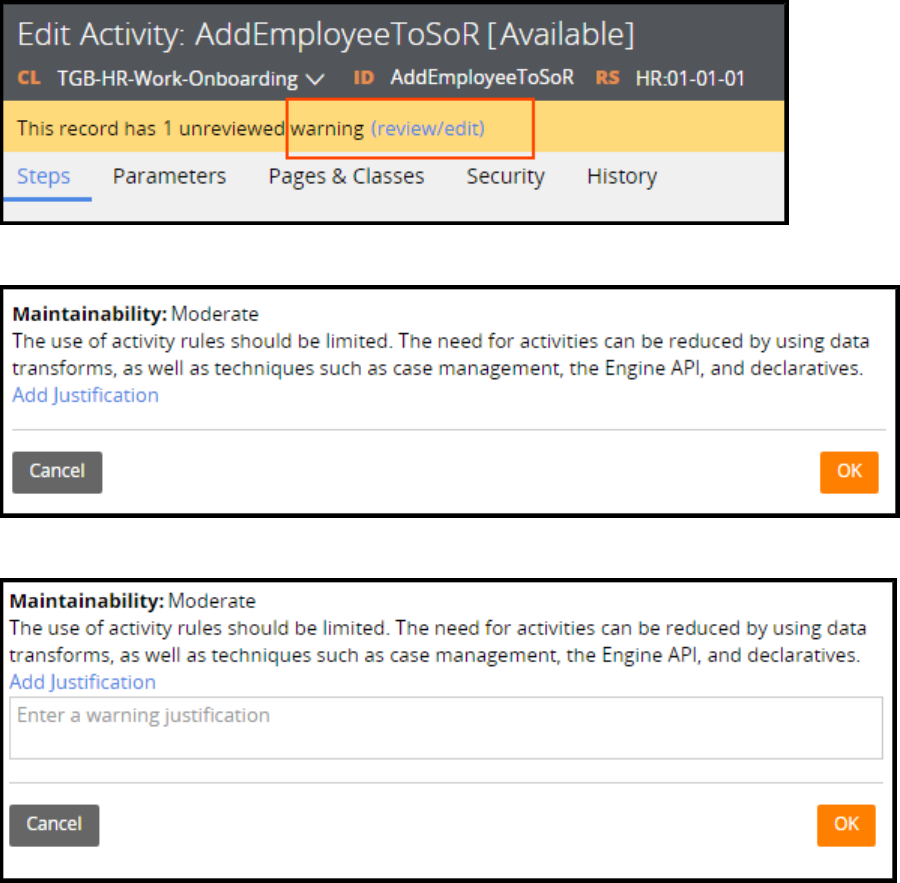Image resolution: width=900 pixels, height=883 pixels.
Task: Expand the TGB-HR-Work-Onboarding class chevron
Action: [317, 78]
